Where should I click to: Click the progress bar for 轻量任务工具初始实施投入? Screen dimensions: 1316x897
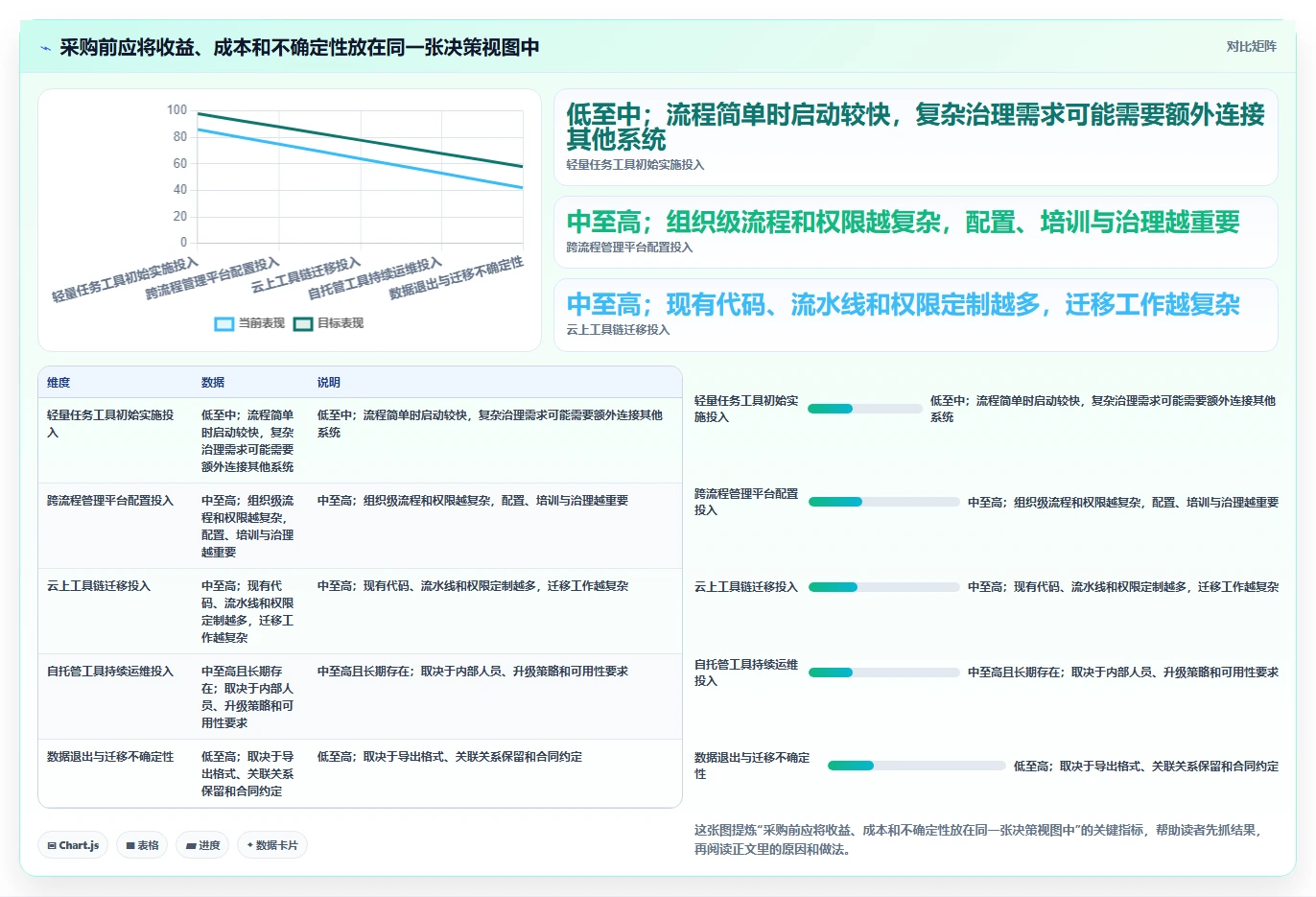pos(865,409)
